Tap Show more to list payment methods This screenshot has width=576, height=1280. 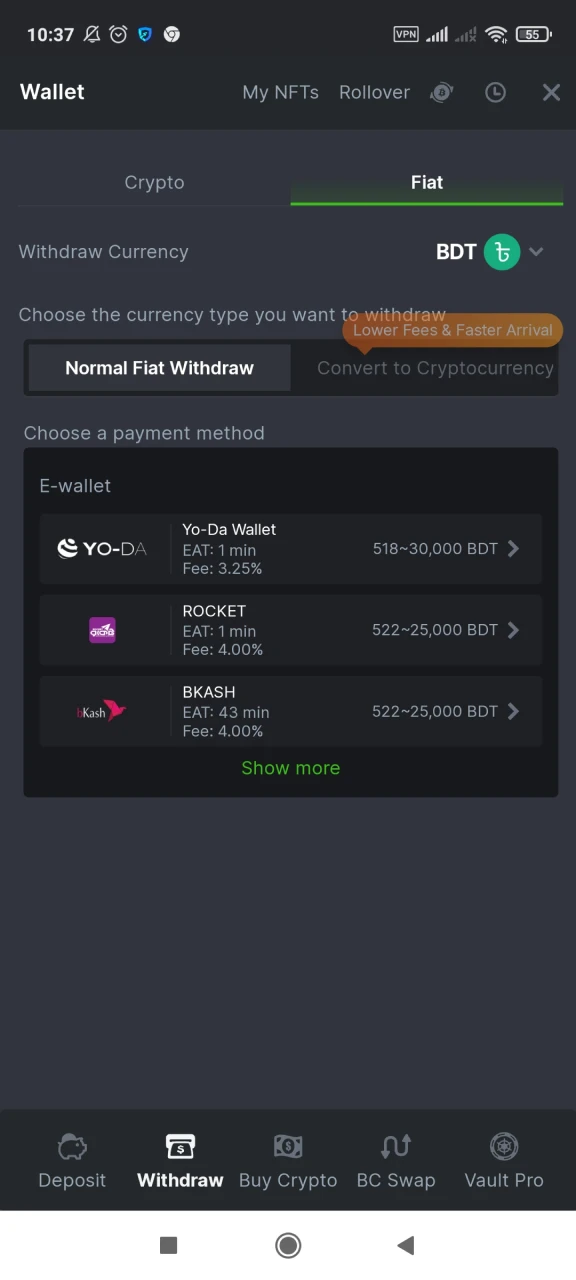tap(290, 767)
